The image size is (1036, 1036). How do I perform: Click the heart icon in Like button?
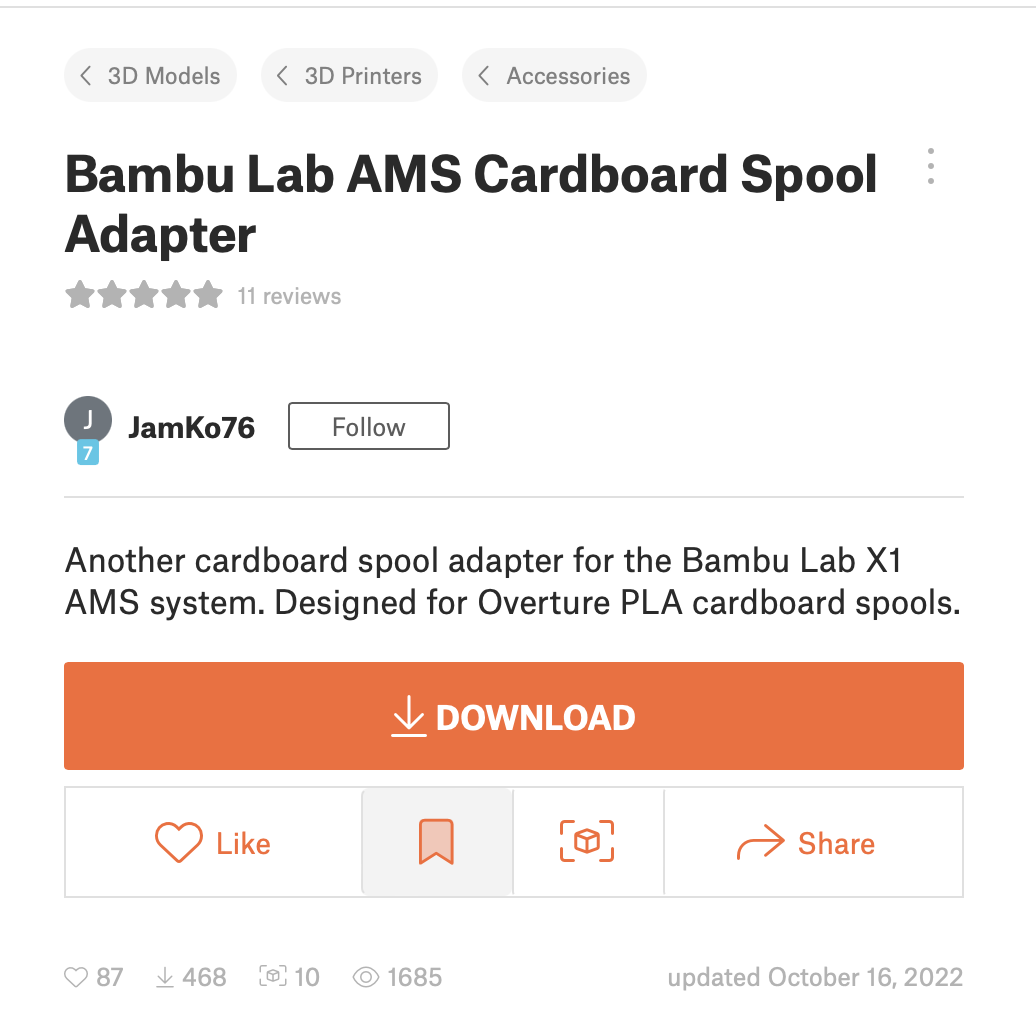click(x=178, y=842)
